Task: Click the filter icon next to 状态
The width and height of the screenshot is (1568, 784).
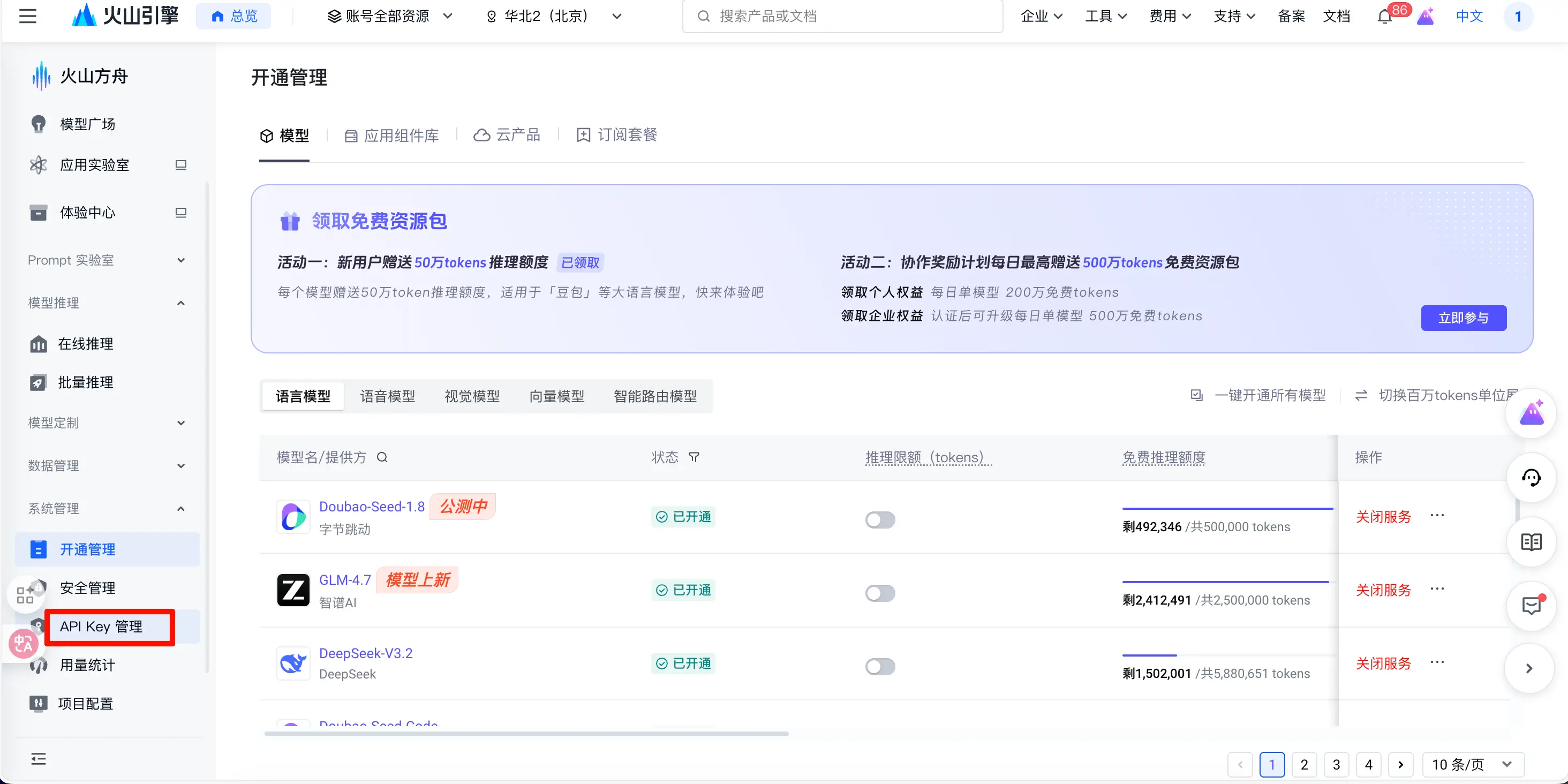Action: coord(694,457)
